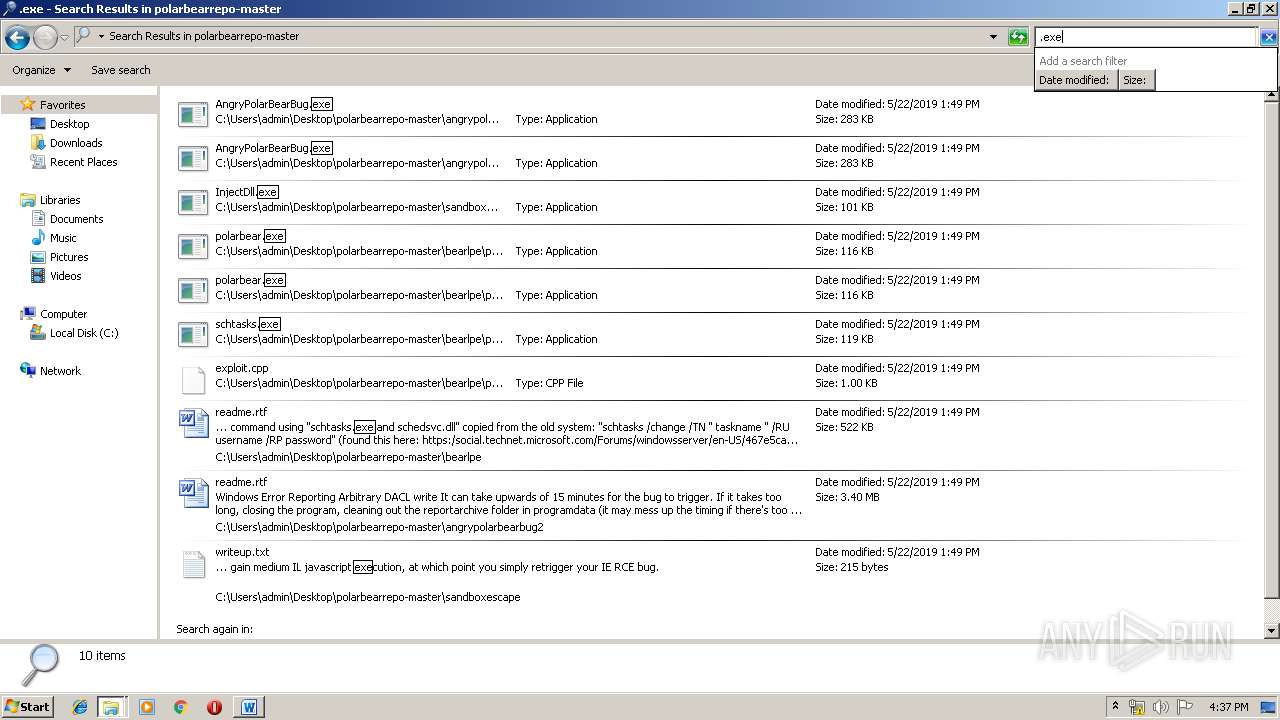Open the Documents library
The width and height of the screenshot is (1280, 720).
[x=76, y=219]
